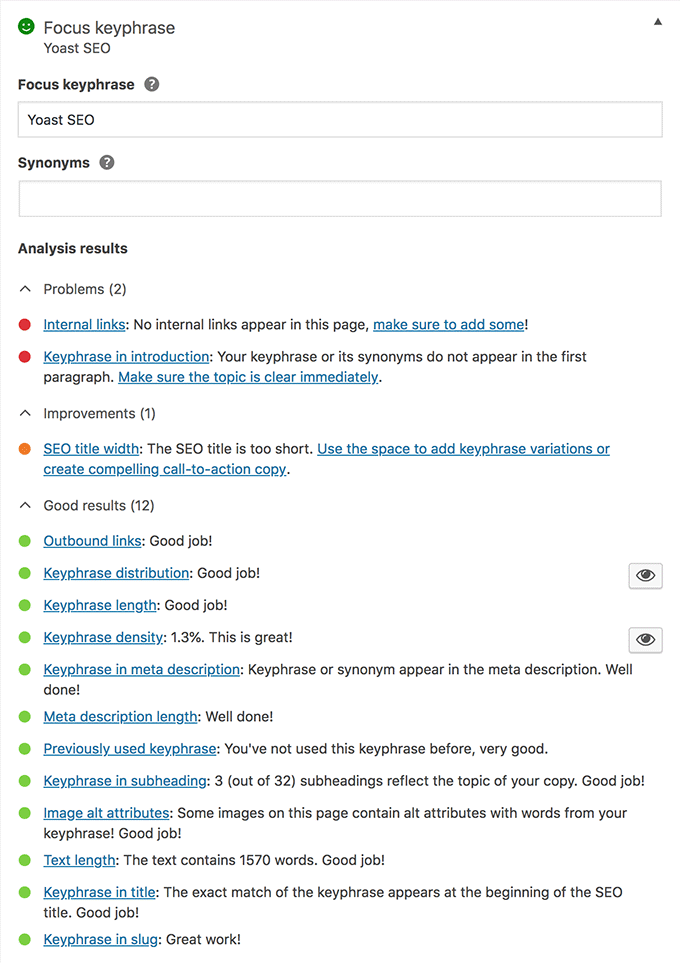The width and height of the screenshot is (680, 963).
Task: Collapse the Focus keyphrase panel with the top arrow
Action: pyautogui.click(x=659, y=20)
